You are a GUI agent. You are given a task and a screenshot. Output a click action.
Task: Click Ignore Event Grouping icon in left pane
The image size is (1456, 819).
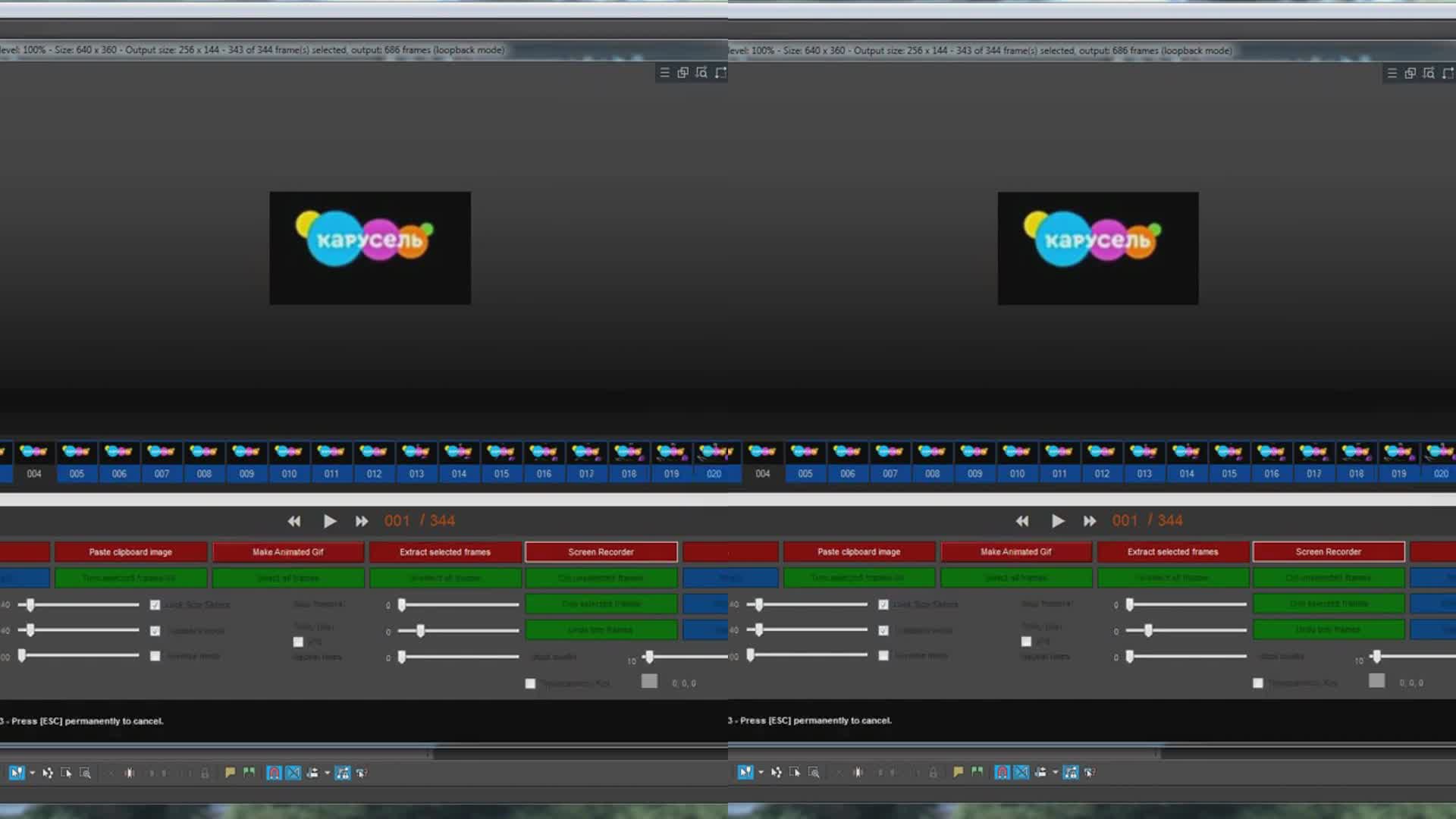point(362,773)
